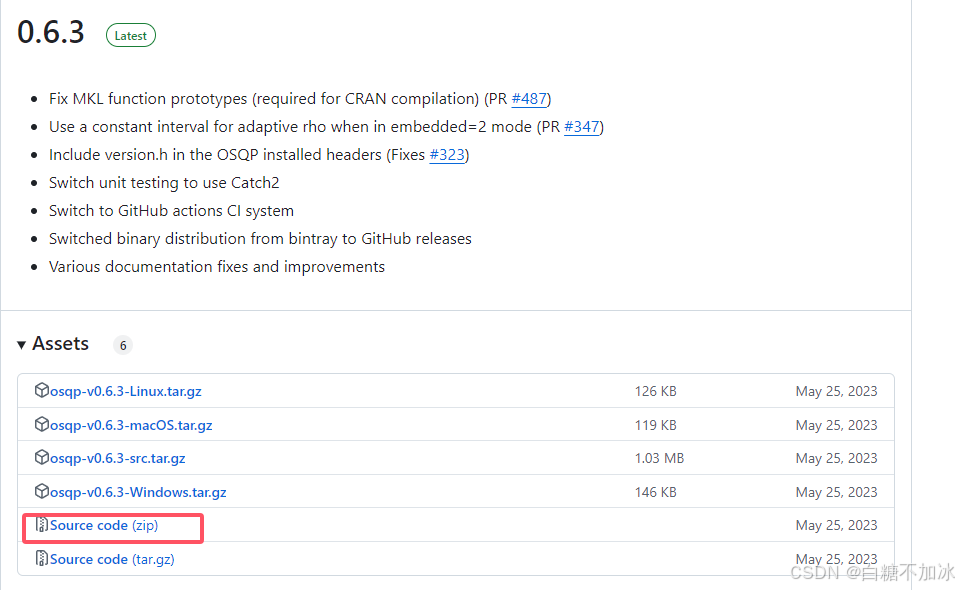
Task: Click the zip file icon beside Source code (tar.gz)
Action: (x=42, y=558)
